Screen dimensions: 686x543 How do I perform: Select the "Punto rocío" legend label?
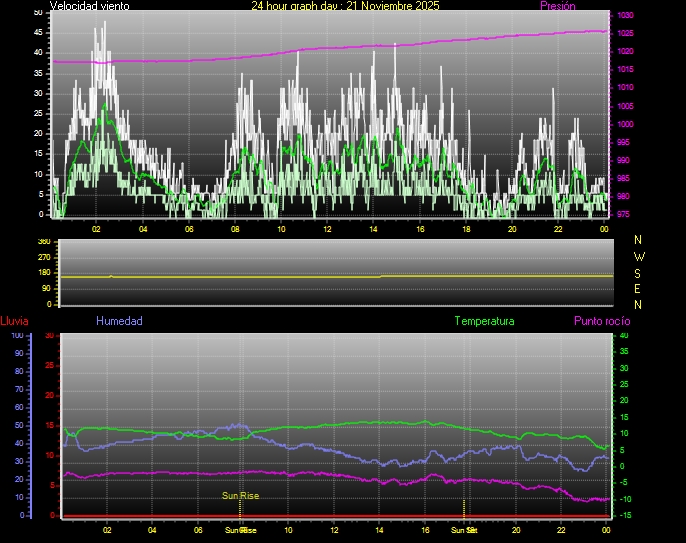pos(601,321)
